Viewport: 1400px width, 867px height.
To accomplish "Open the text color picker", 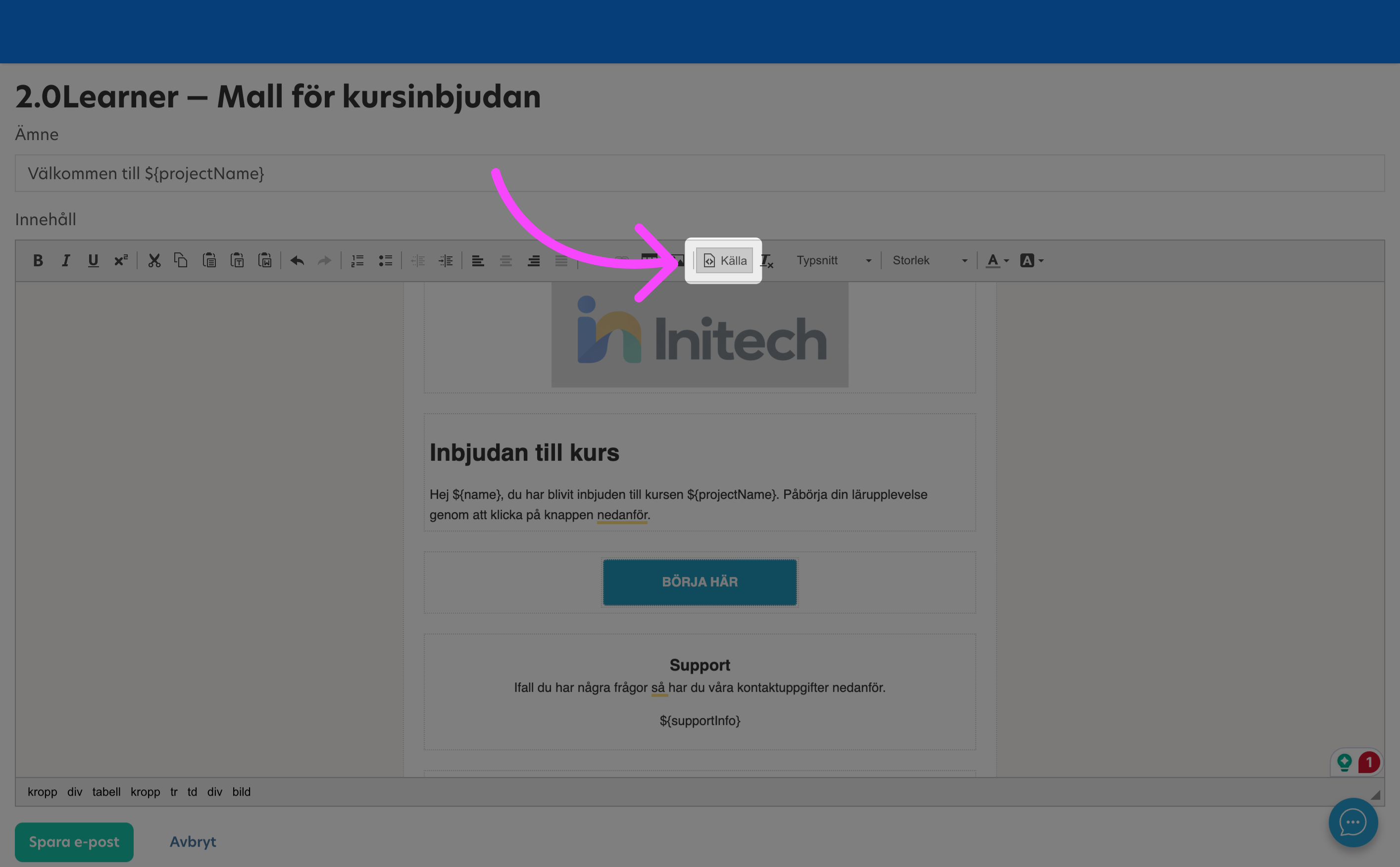I will pos(997,260).
